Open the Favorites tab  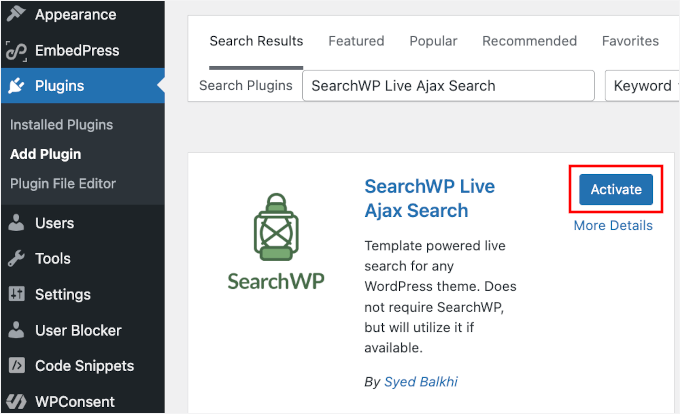click(630, 41)
